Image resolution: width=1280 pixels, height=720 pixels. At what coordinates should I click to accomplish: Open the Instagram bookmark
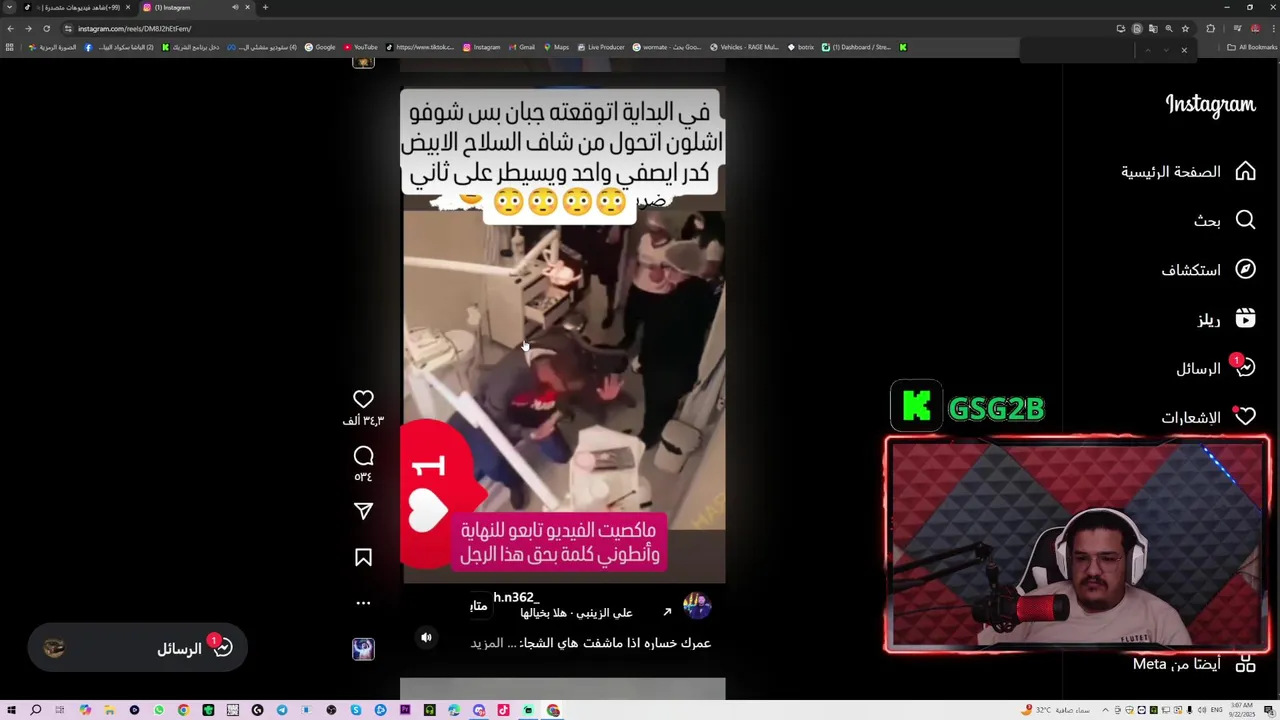pyautogui.click(x=481, y=47)
